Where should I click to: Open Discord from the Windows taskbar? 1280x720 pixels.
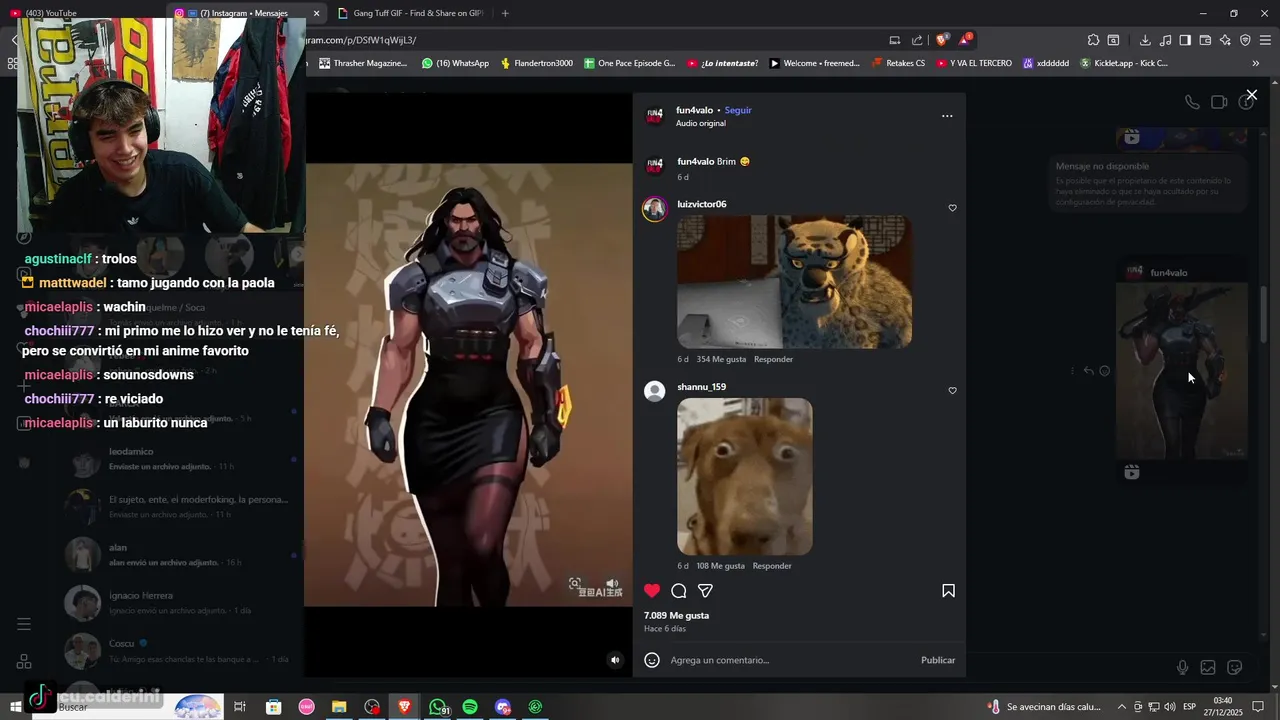503,707
